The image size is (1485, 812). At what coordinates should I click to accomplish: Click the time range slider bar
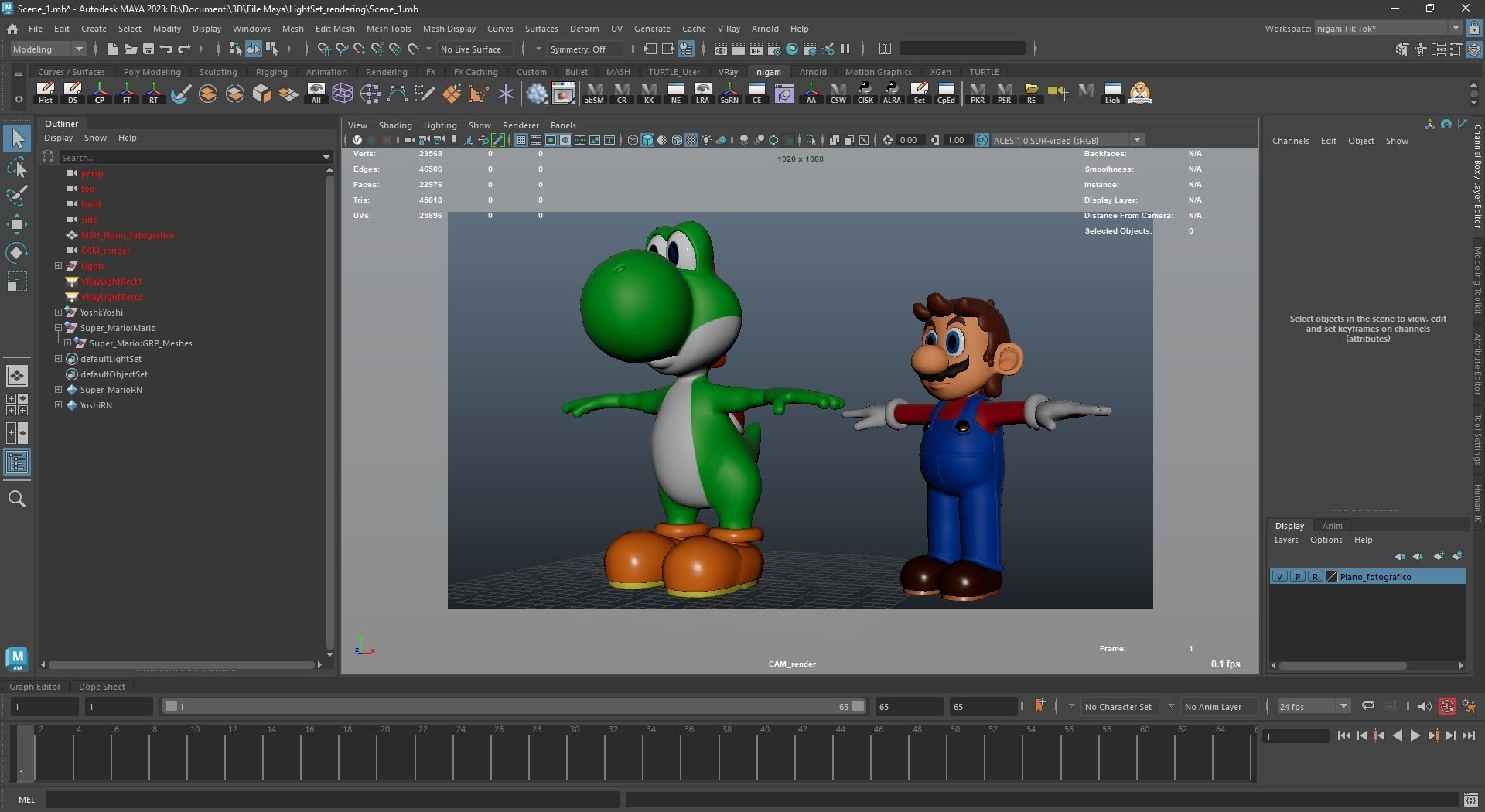pos(514,706)
